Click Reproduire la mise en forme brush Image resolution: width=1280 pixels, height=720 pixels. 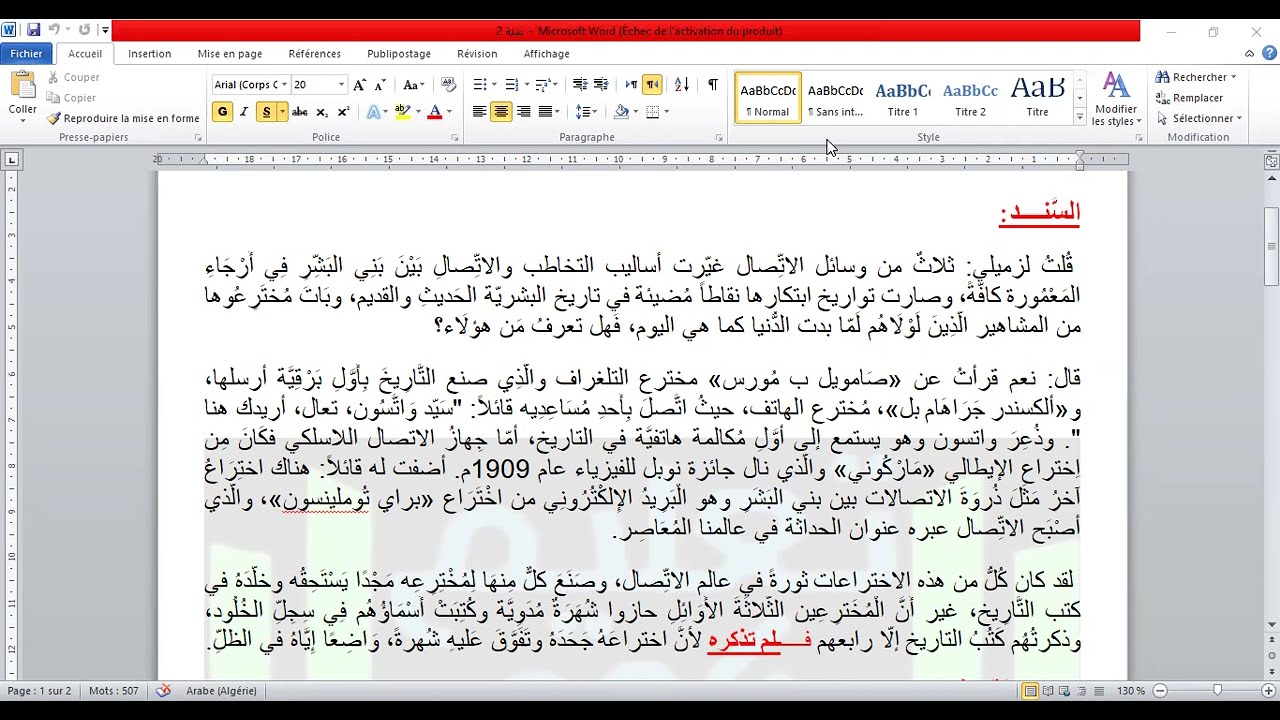click(x=123, y=118)
